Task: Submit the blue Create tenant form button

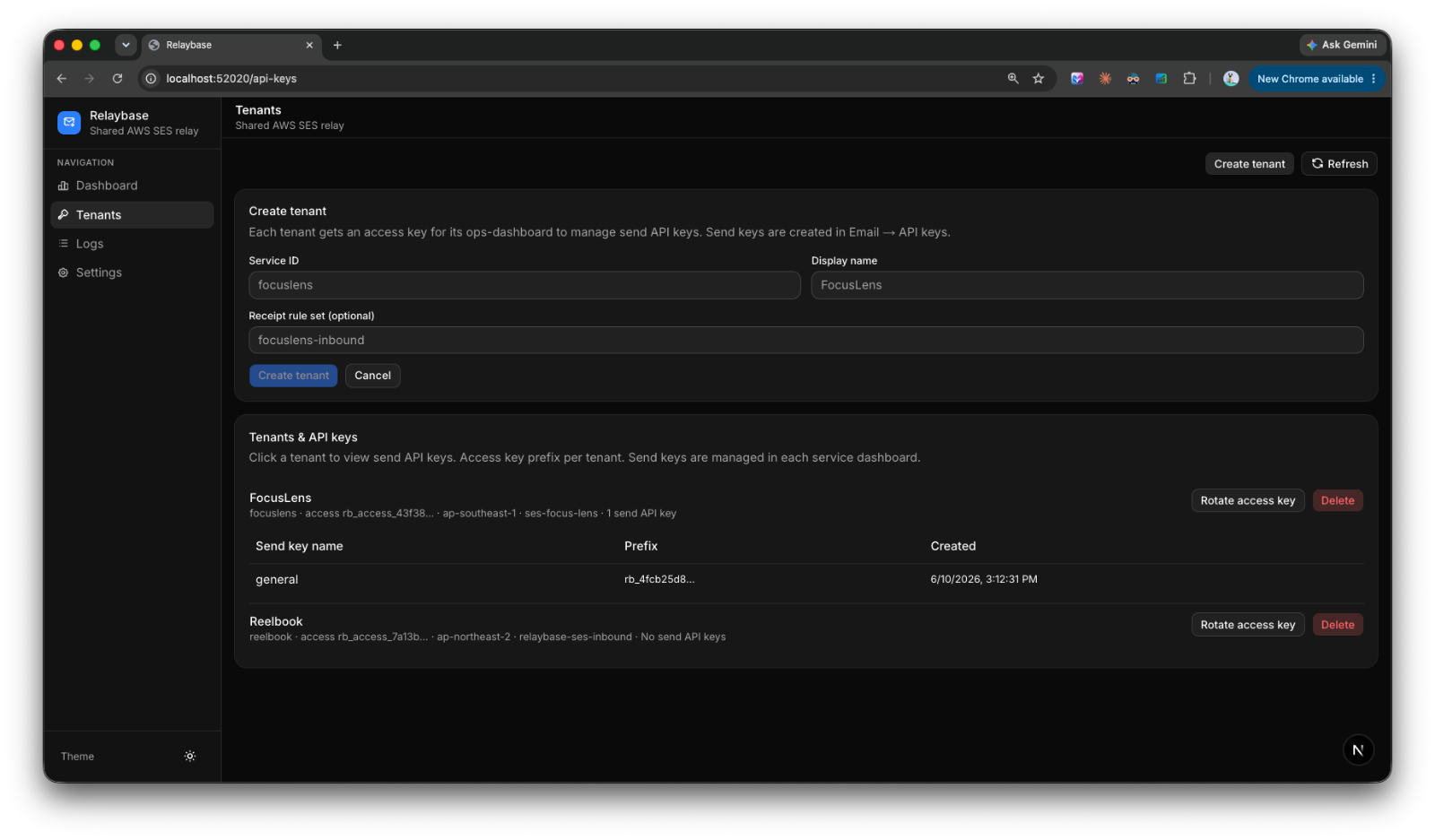Action: 293,376
